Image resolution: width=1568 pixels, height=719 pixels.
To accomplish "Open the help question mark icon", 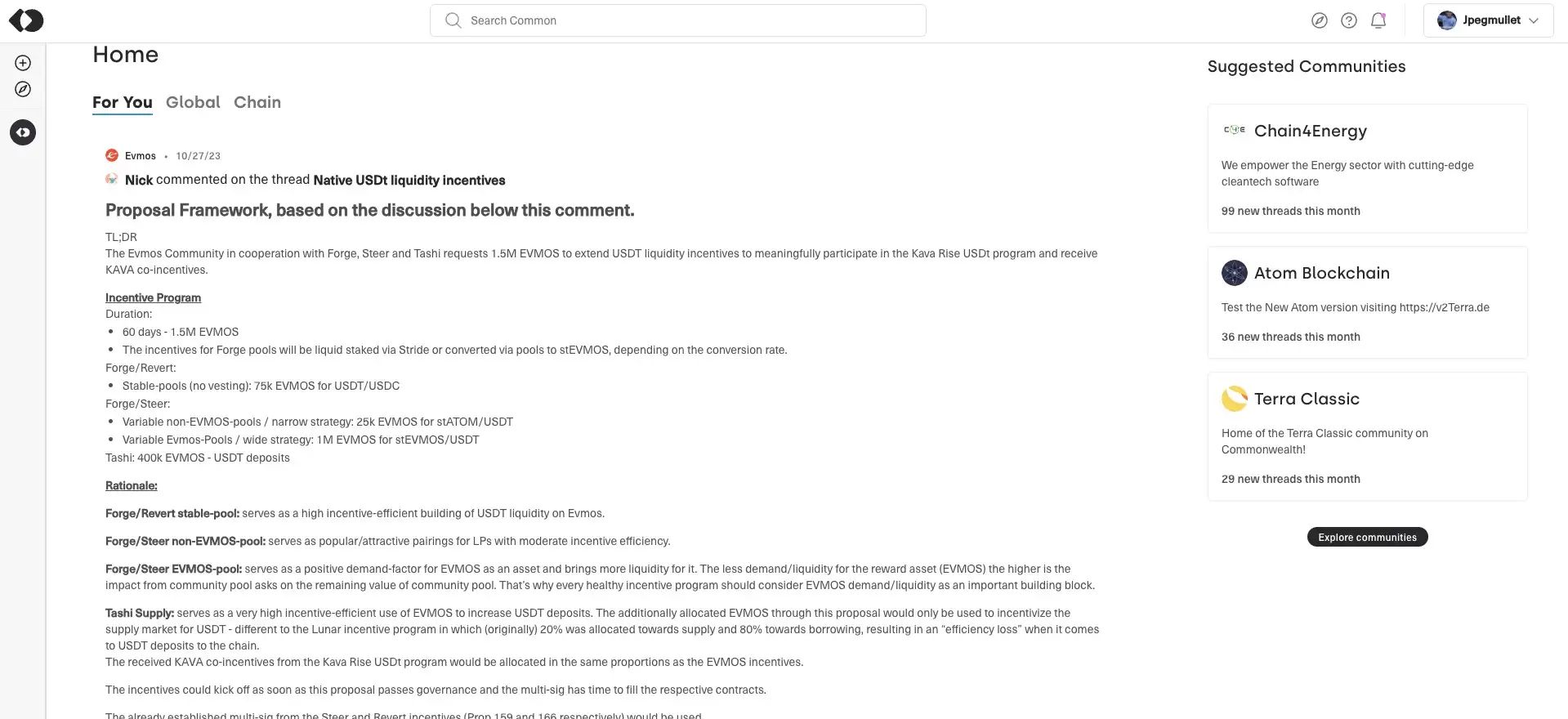I will pos(1349,20).
